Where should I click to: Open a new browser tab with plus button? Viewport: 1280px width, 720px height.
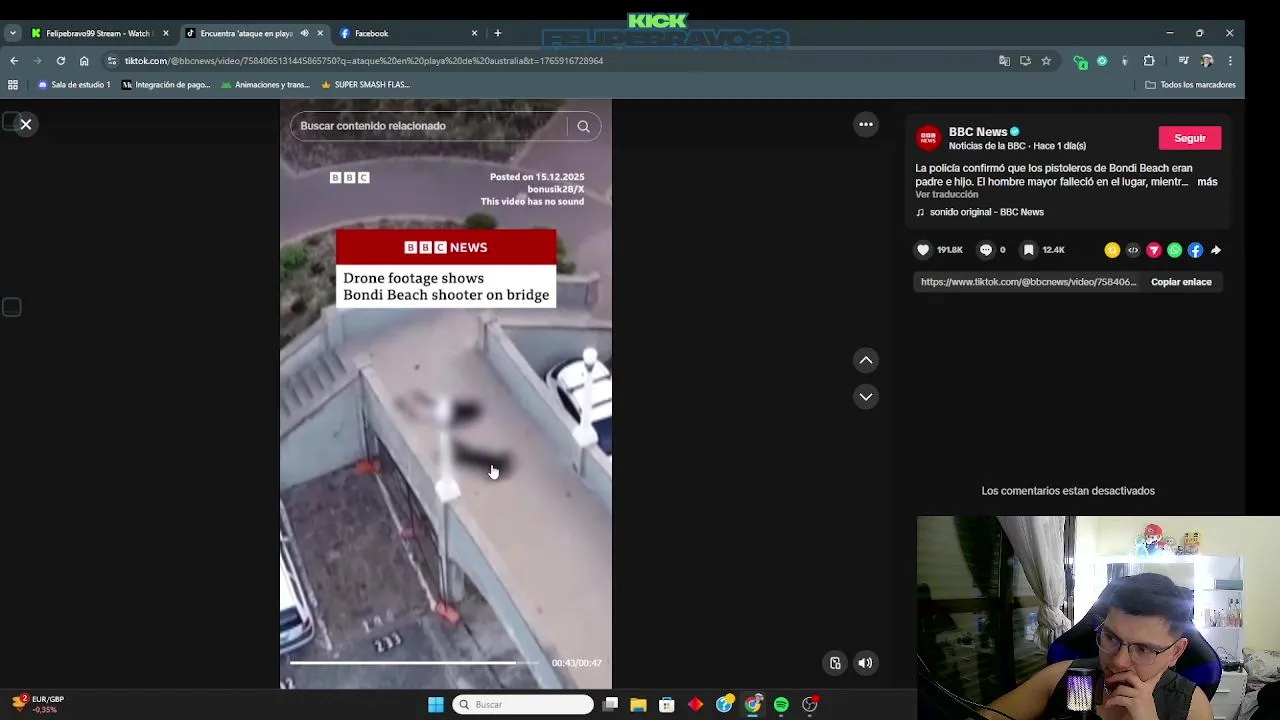click(x=497, y=33)
